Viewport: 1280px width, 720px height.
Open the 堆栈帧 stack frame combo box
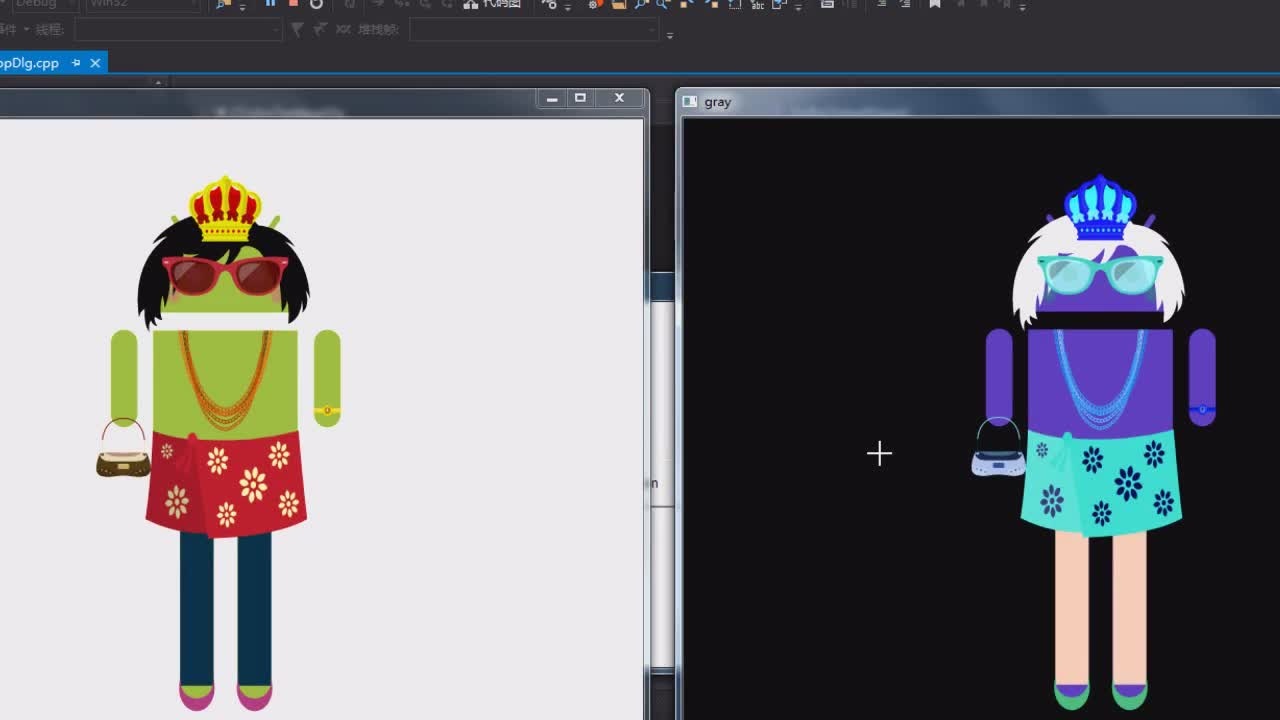pyautogui.click(x=534, y=30)
